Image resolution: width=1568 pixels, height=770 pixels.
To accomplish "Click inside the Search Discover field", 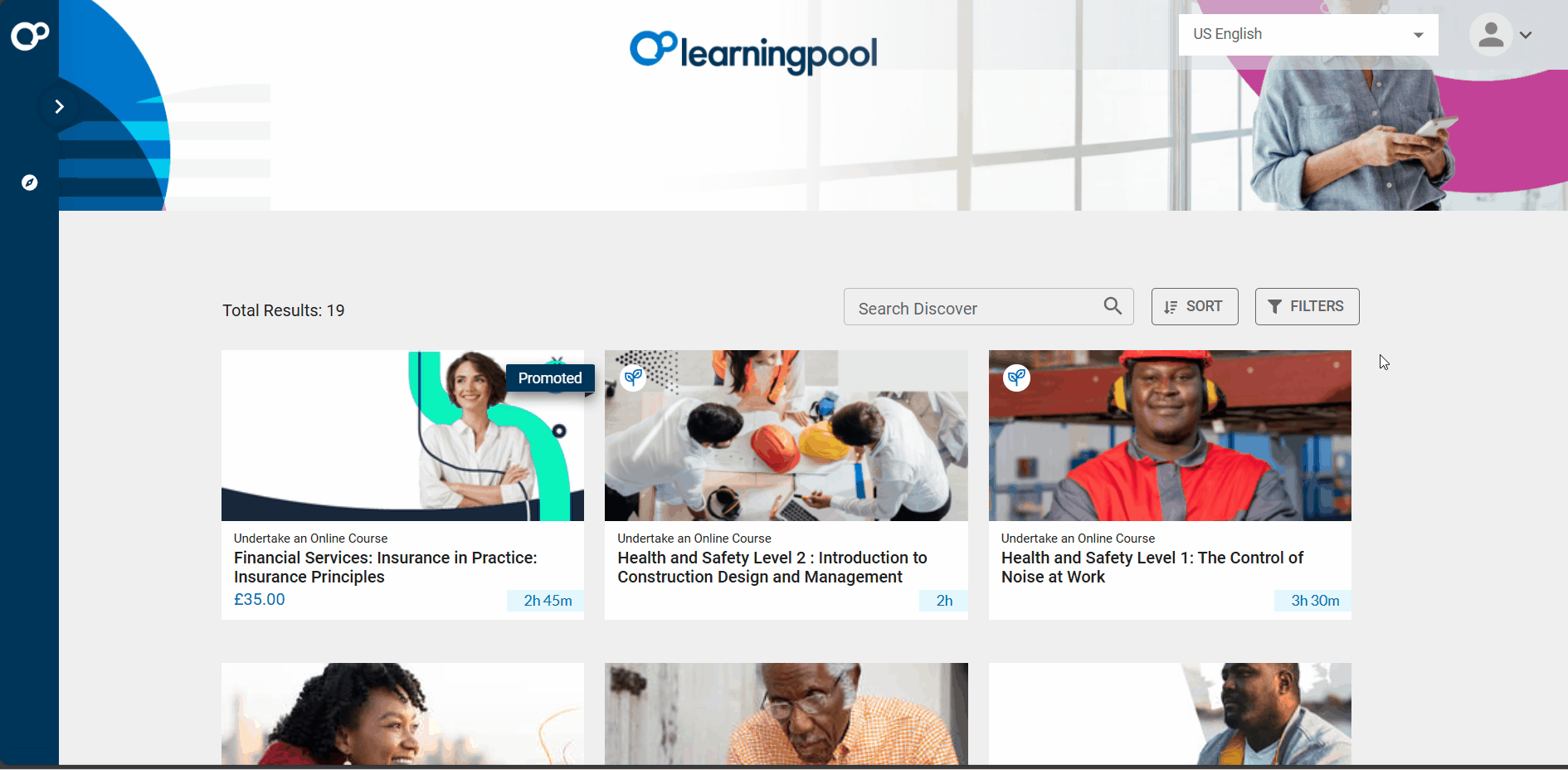I will click(x=975, y=308).
